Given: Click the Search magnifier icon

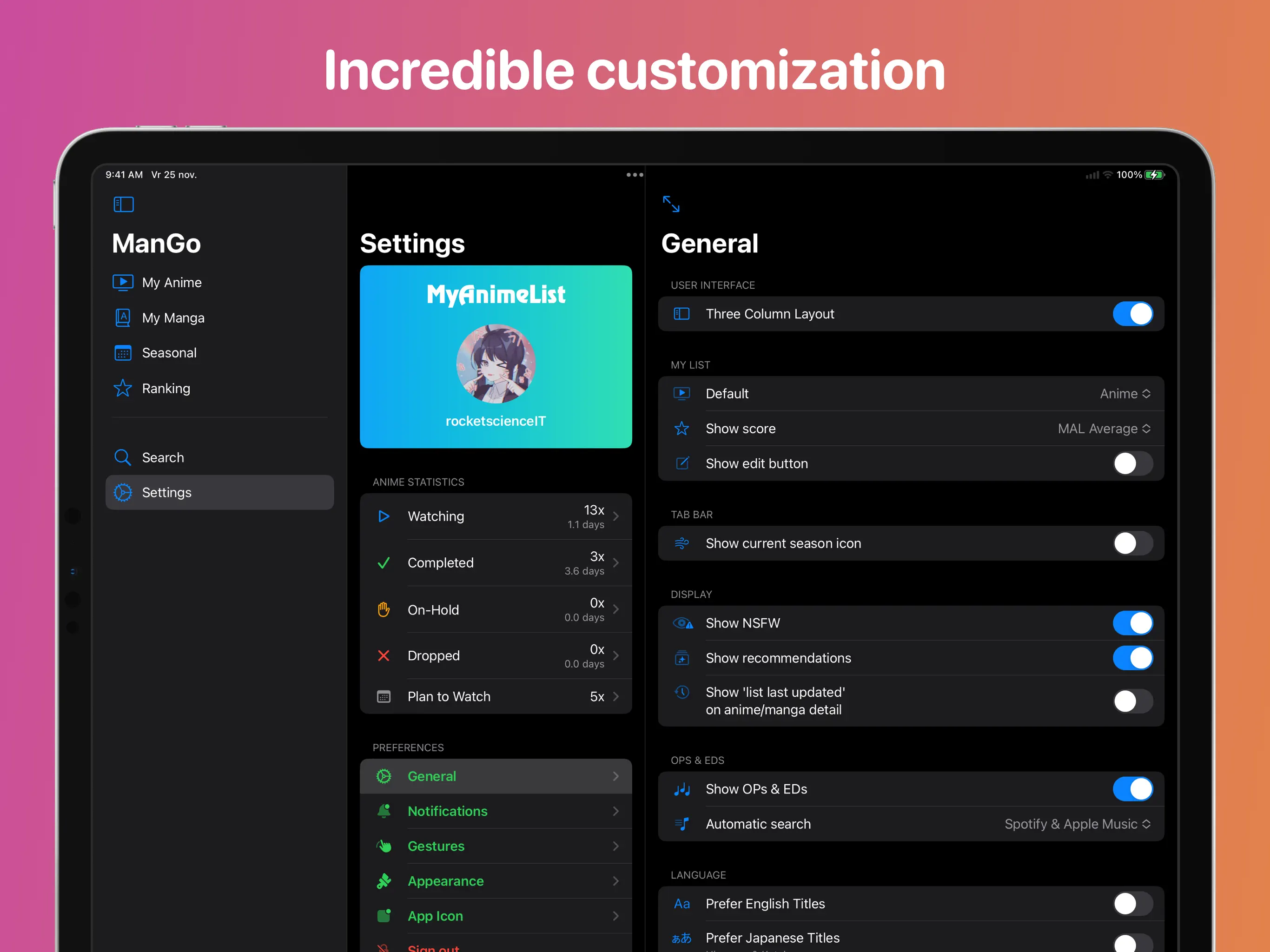Looking at the screenshot, I should pos(123,457).
